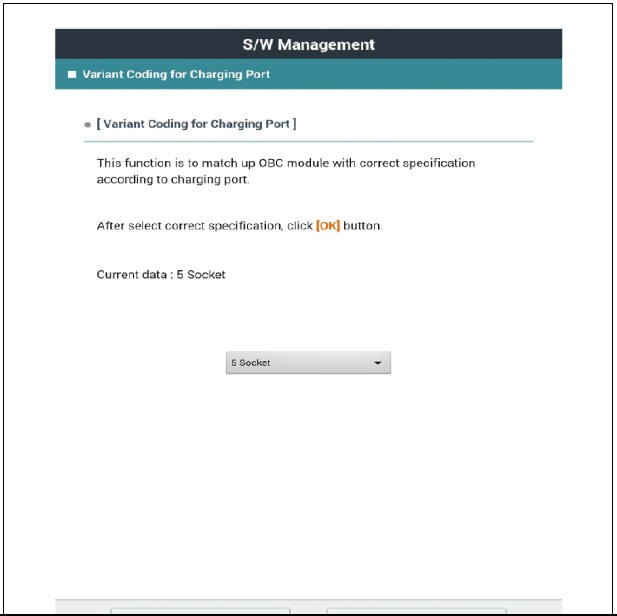617x616 pixels.
Task: Click the horizontal divider under the heading
Action: pos(308,141)
